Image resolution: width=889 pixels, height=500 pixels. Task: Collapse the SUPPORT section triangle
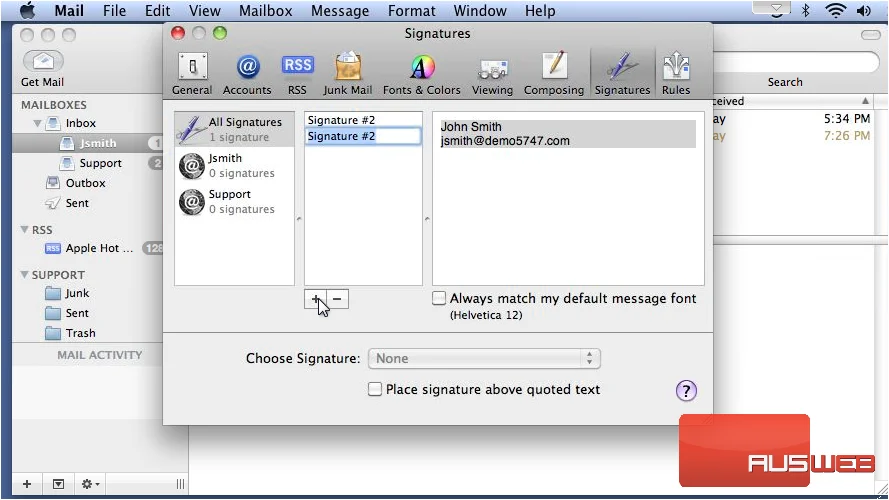coord(24,274)
